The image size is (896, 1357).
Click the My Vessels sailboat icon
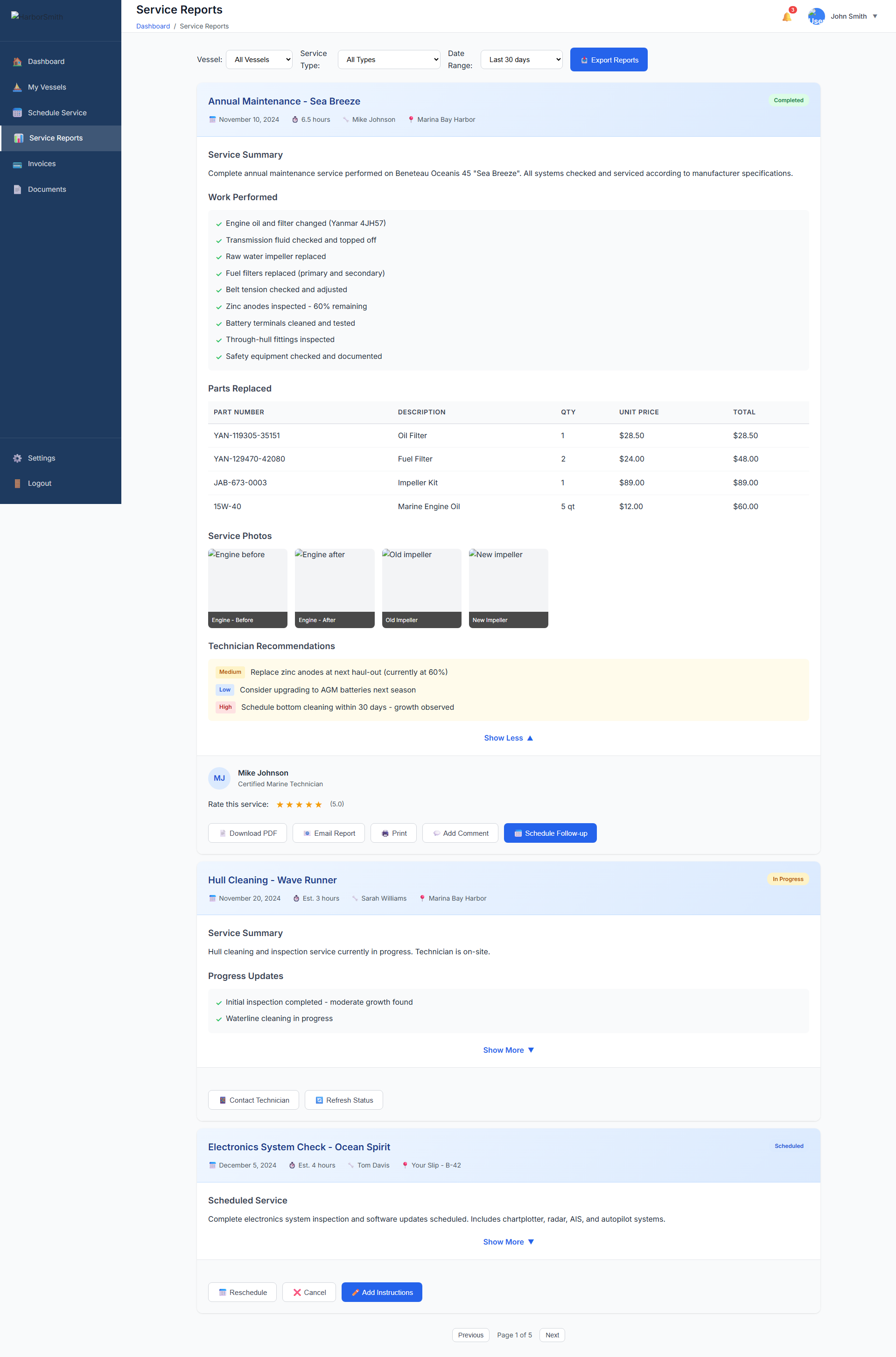point(17,87)
